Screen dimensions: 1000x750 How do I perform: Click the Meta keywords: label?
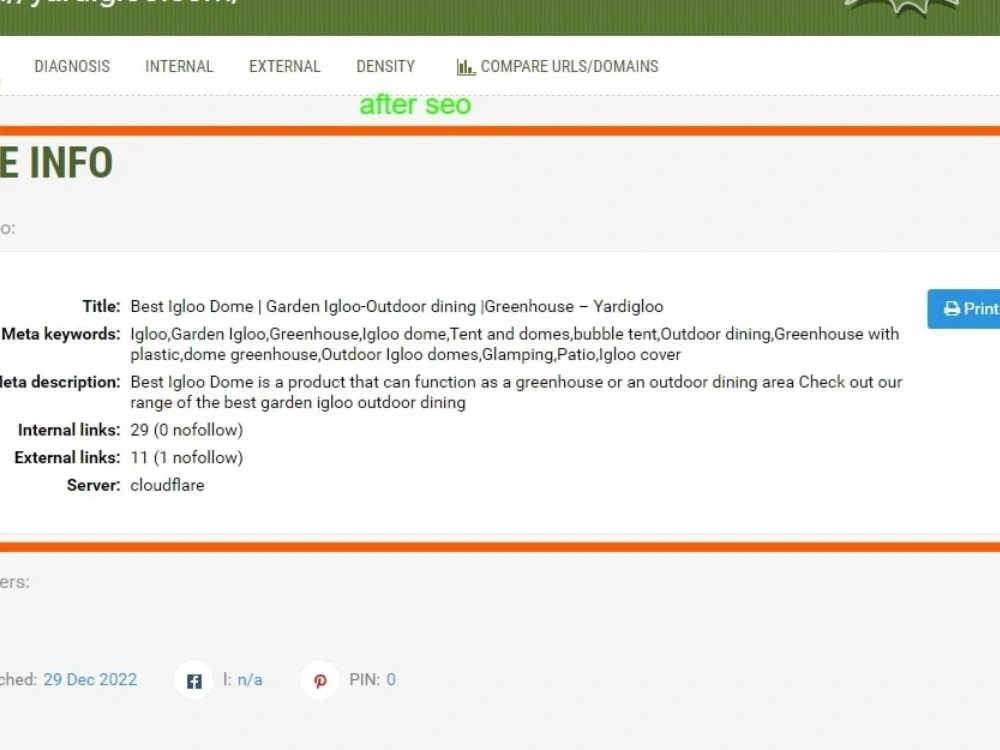(61, 334)
